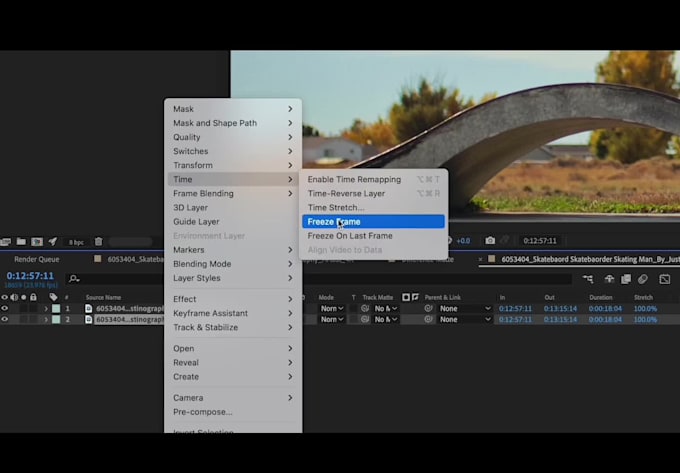680x473 pixels.
Task: Close the Skateboarder Skating Man tab
Action: [x=481, y=259]
